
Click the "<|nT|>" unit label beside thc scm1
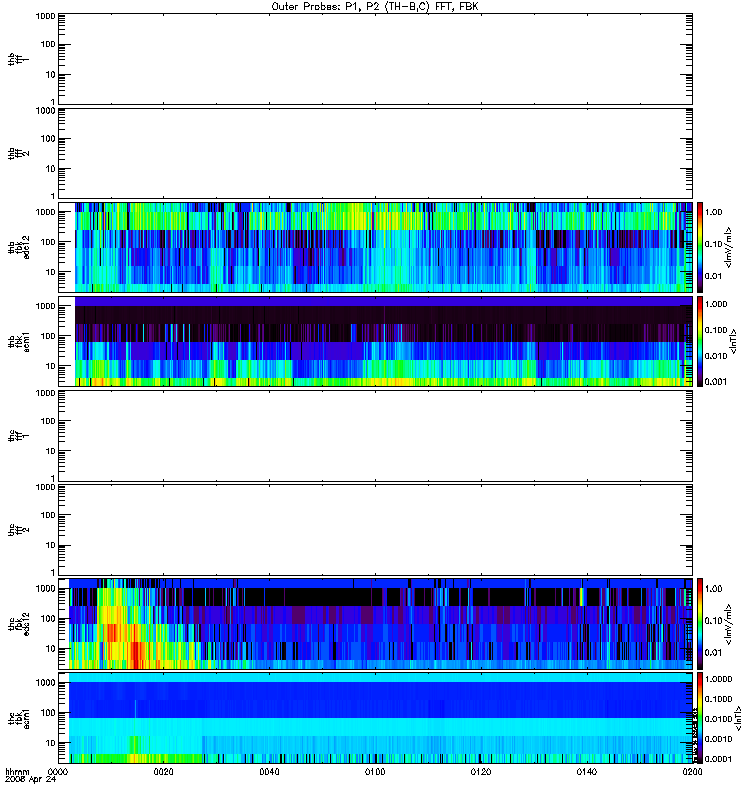point(738,718)
